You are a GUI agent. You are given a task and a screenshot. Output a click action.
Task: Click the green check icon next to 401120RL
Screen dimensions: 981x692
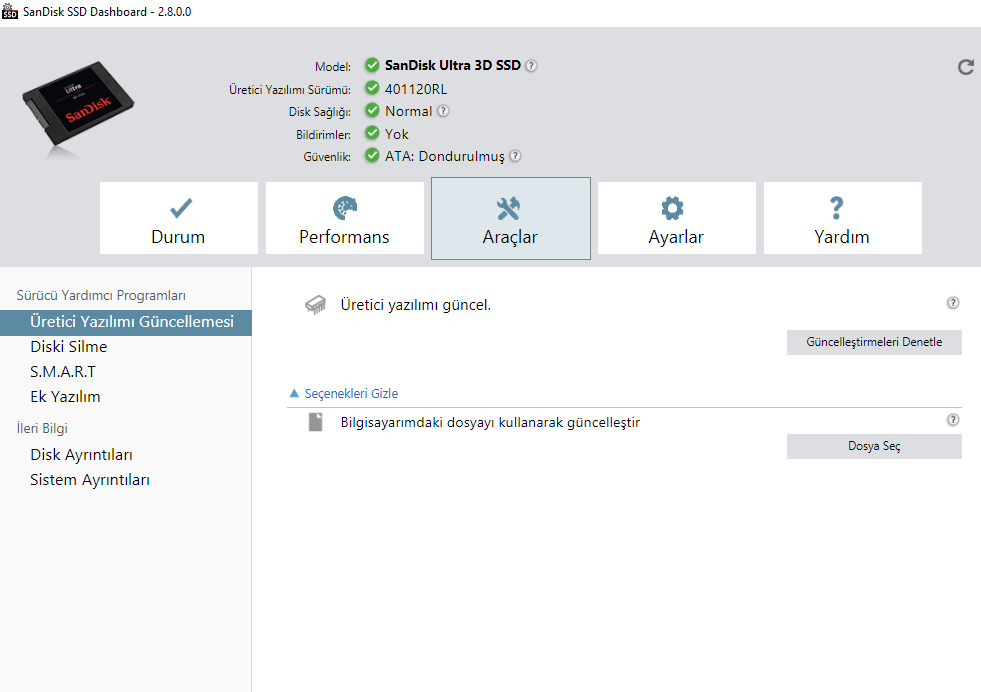tap(372, 88)
